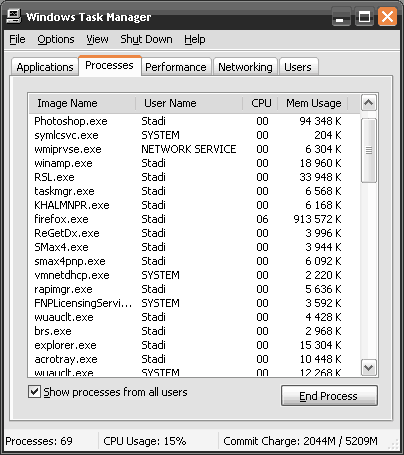Open the View menu
The image size is (404, 455).
click(97, 39)
